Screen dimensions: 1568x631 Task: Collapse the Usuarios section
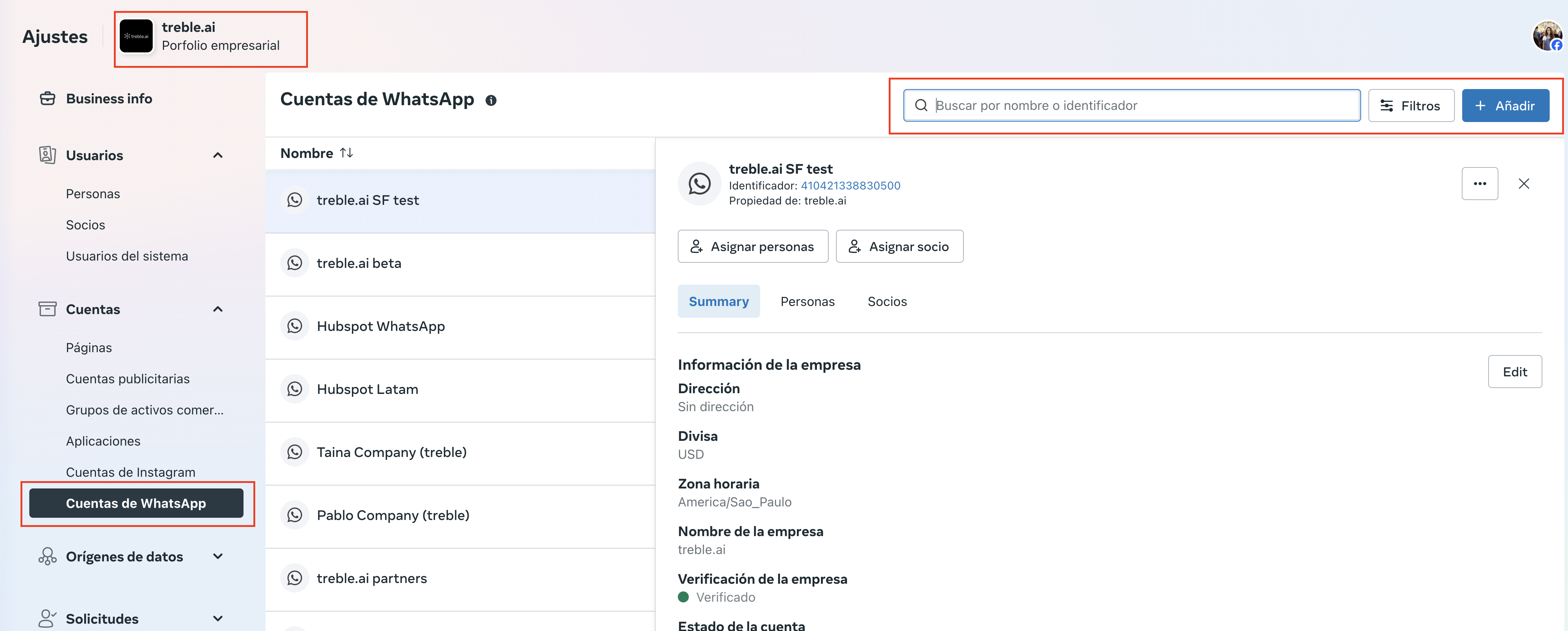coord(218,155)
